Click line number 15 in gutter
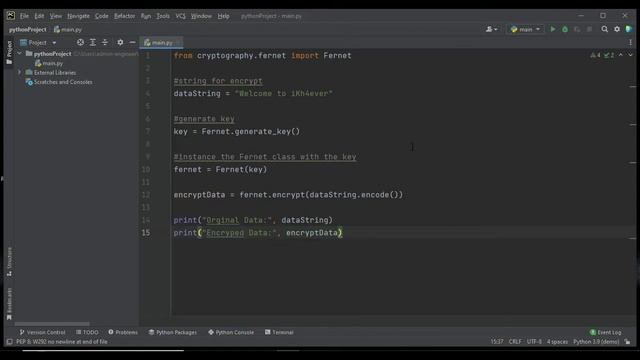Image resolution: width=640 pixels, height=360 pixels. coord(146,233)
